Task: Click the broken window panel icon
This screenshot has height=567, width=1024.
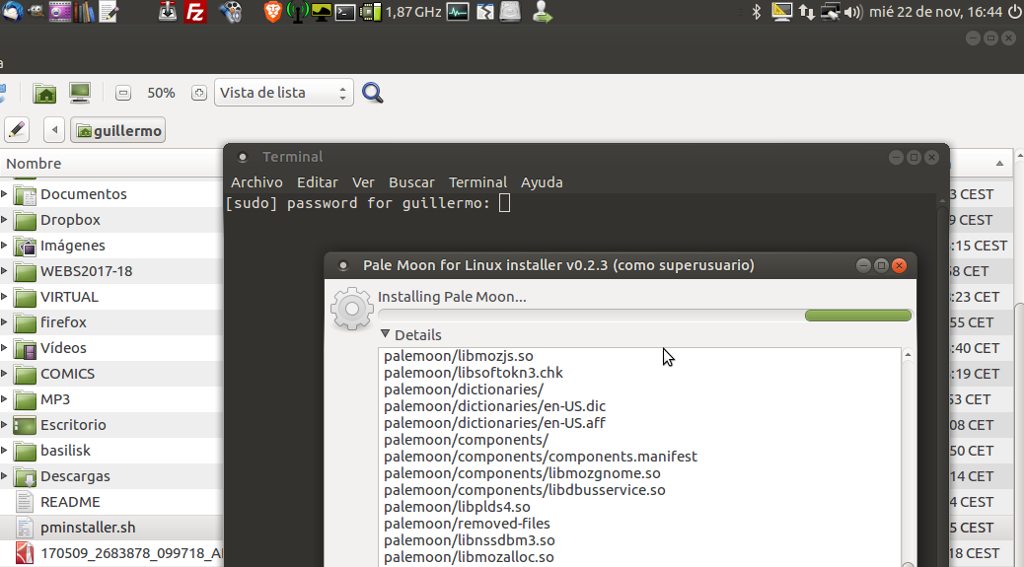Action: click(x=485, y=12)
